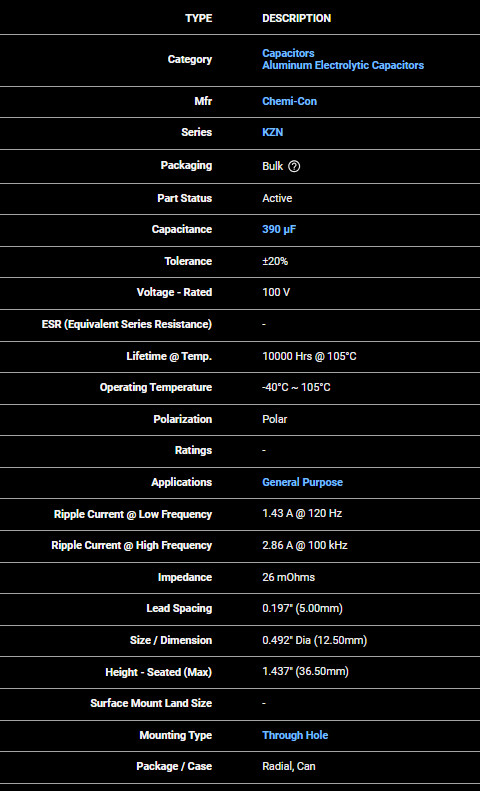Click the 390 µF capacitance link
The width and height of the screenshot is (480, 791).
(279, 230)
